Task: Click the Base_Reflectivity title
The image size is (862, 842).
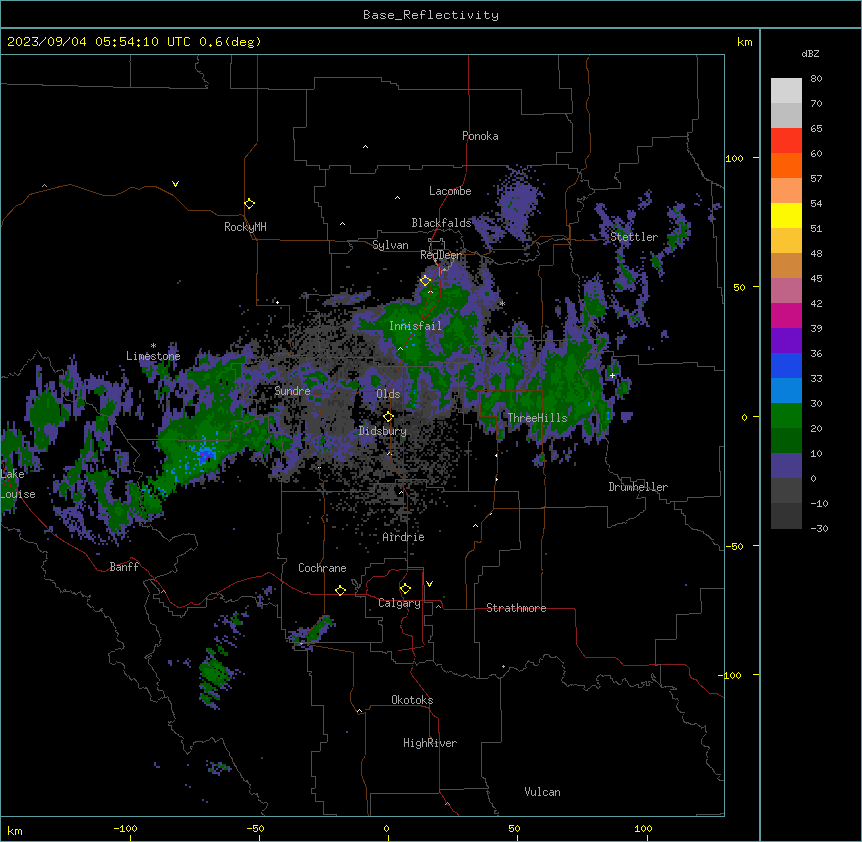Action: pyautogui.click(x=431, y=15)
